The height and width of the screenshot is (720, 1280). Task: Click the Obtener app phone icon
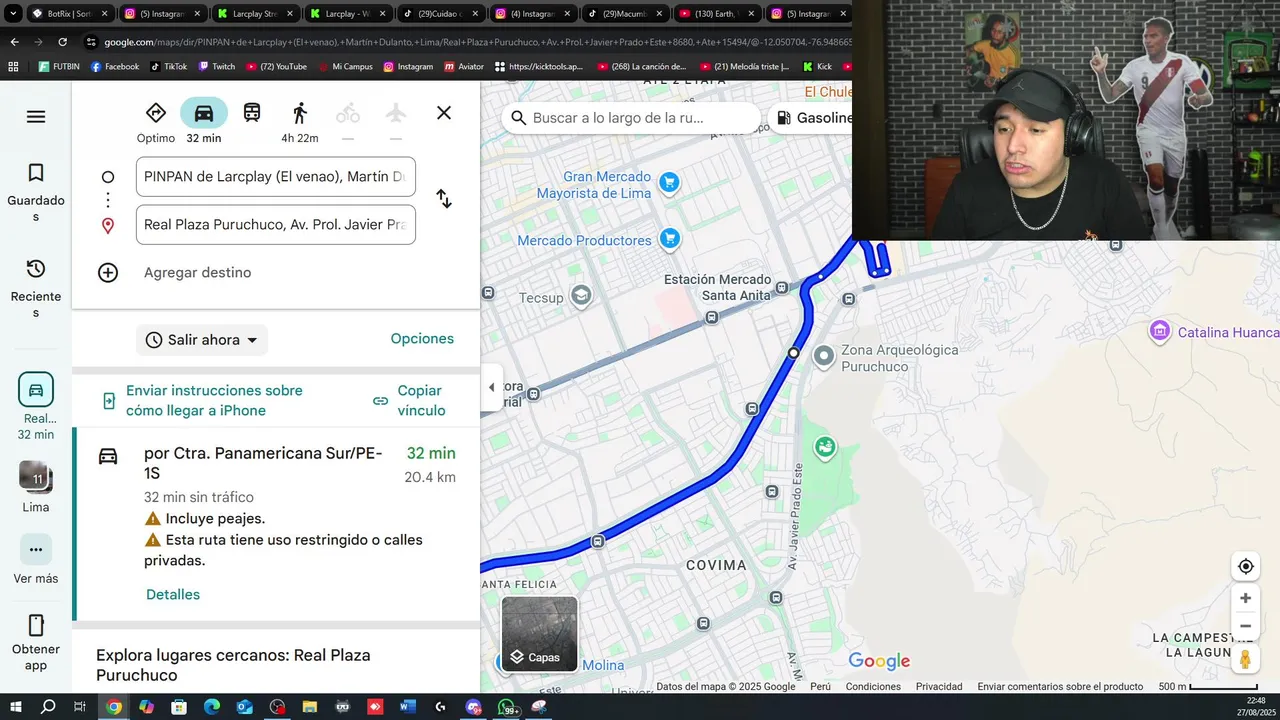pos(36,626)
